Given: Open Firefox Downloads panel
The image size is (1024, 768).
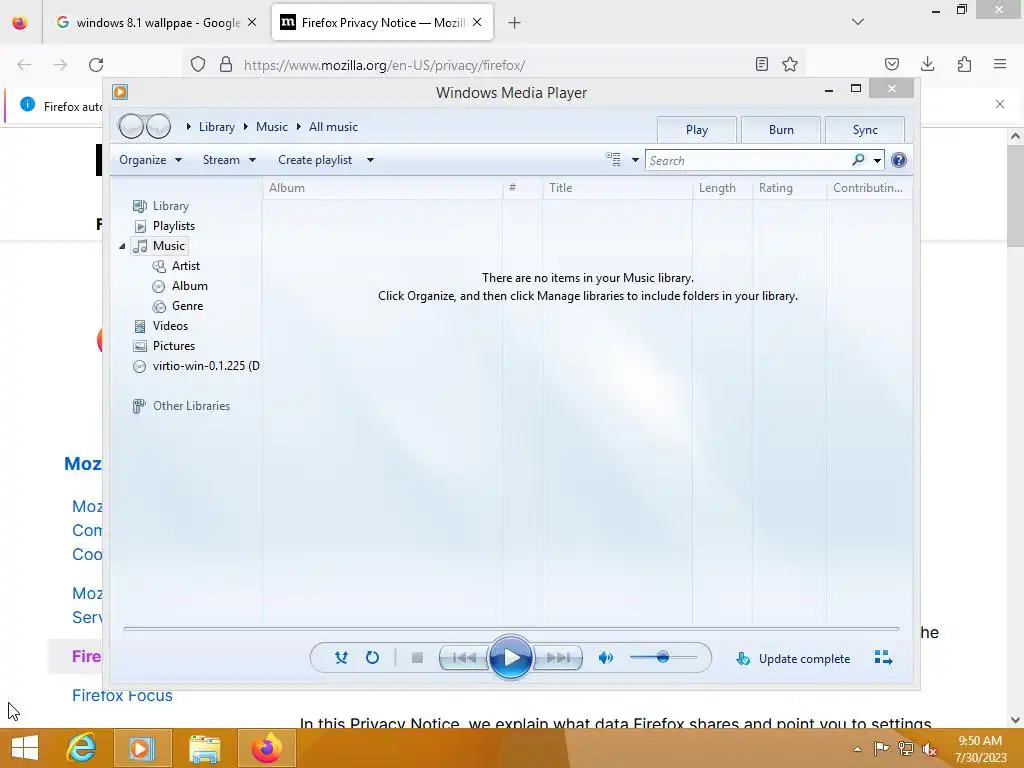Looking at the screenshot, I should (x=928, y=64).
